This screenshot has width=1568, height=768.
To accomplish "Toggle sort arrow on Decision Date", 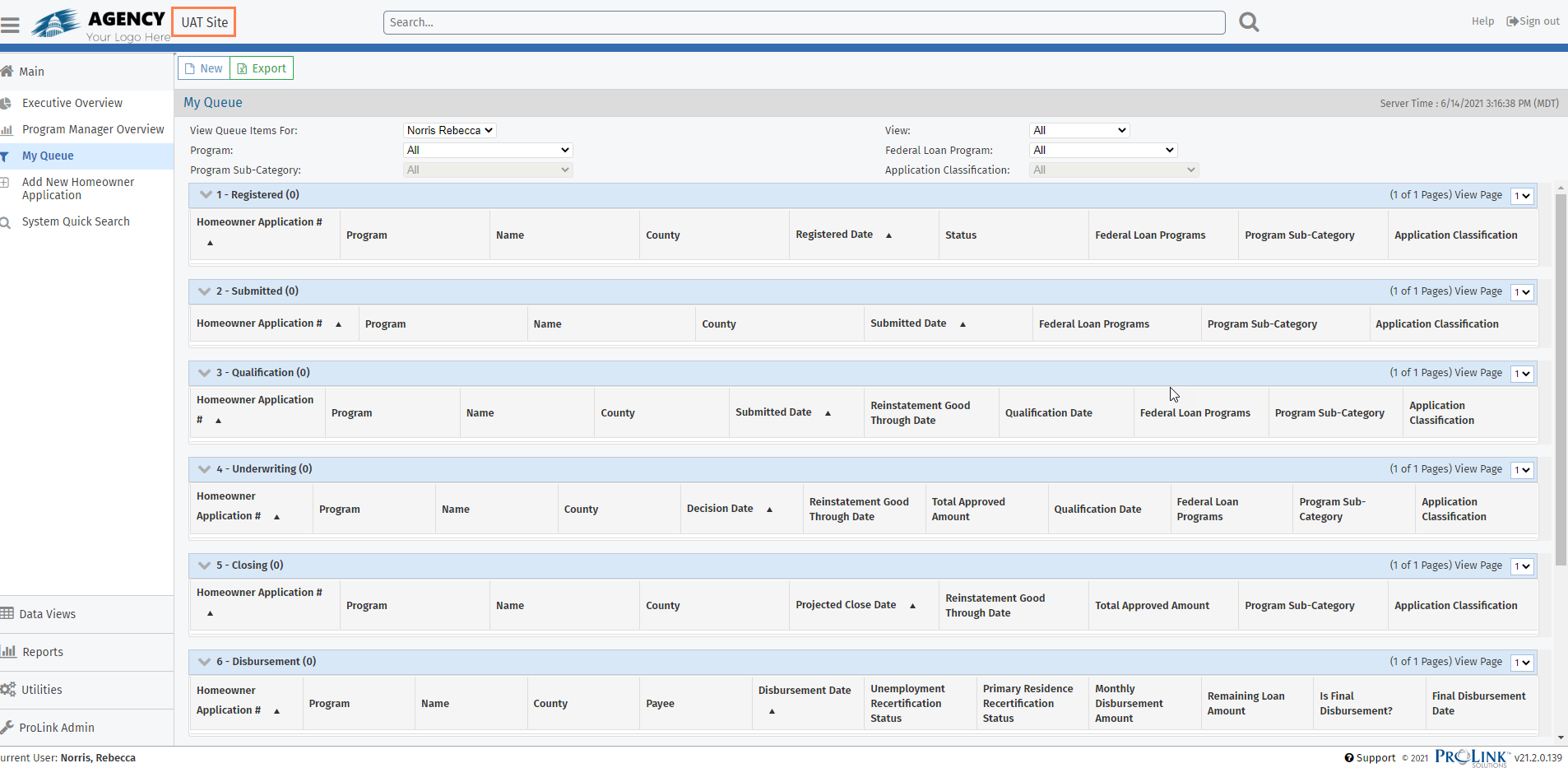I will (x=769, y=510).
